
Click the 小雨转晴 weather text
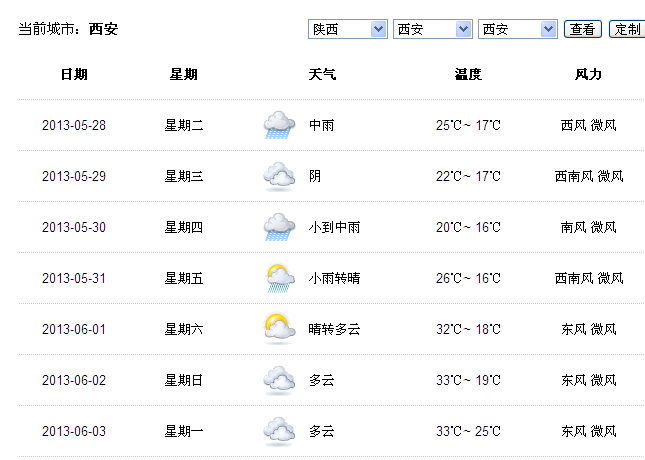[334, 279]
